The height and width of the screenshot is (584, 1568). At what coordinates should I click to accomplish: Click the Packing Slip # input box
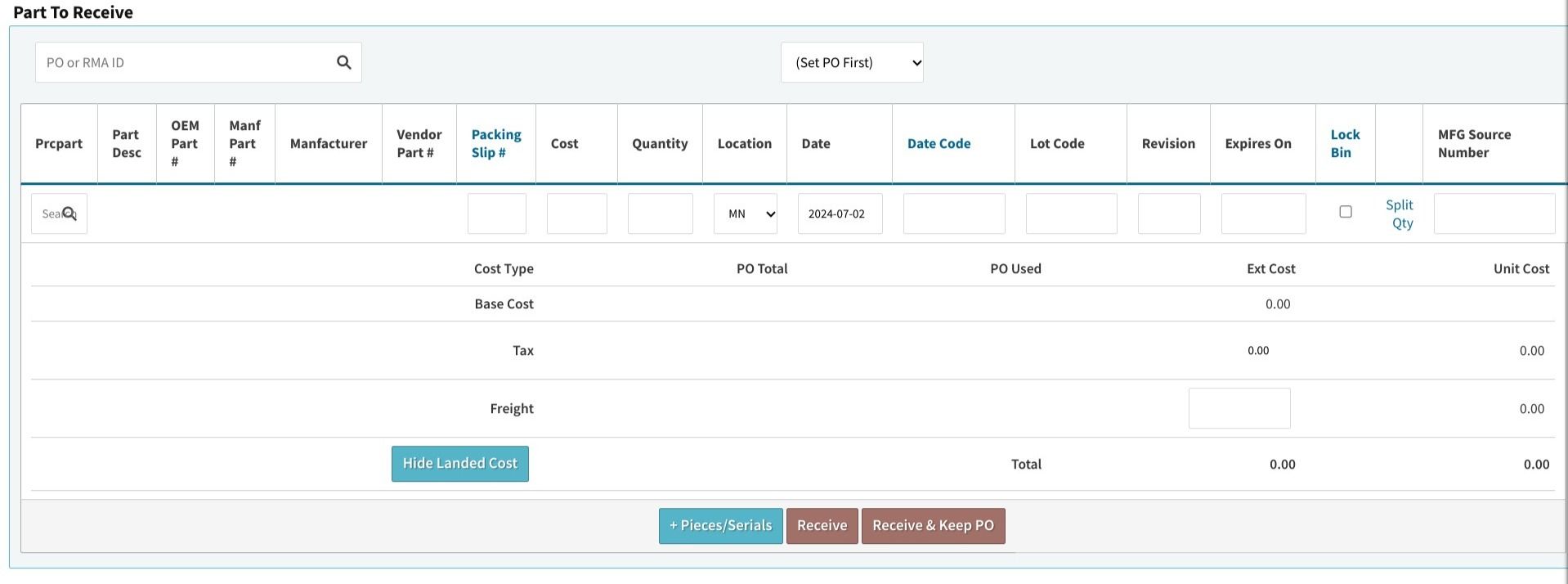tap(496, 214)
